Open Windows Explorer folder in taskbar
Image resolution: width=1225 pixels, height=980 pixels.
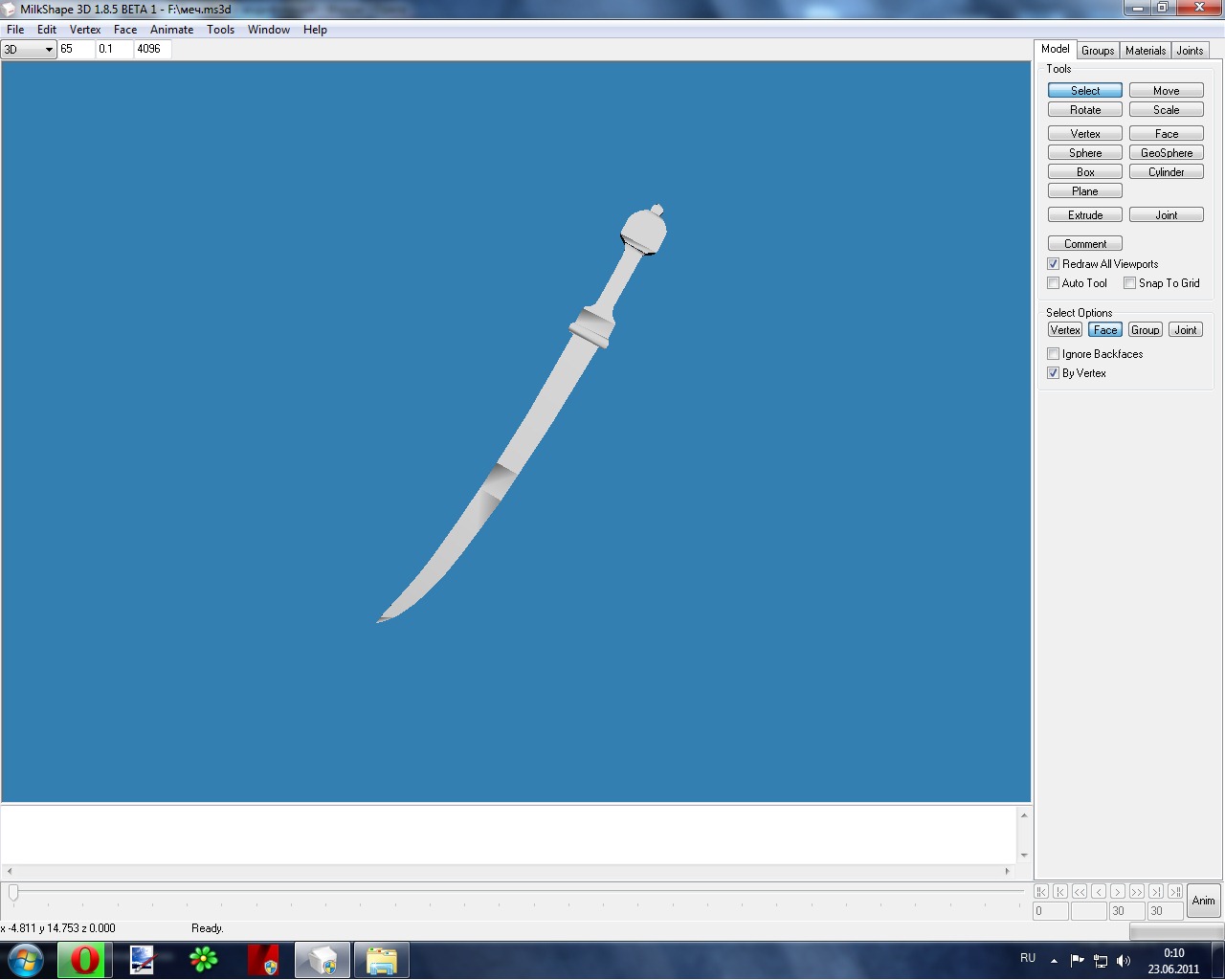(x=381, y=960)
